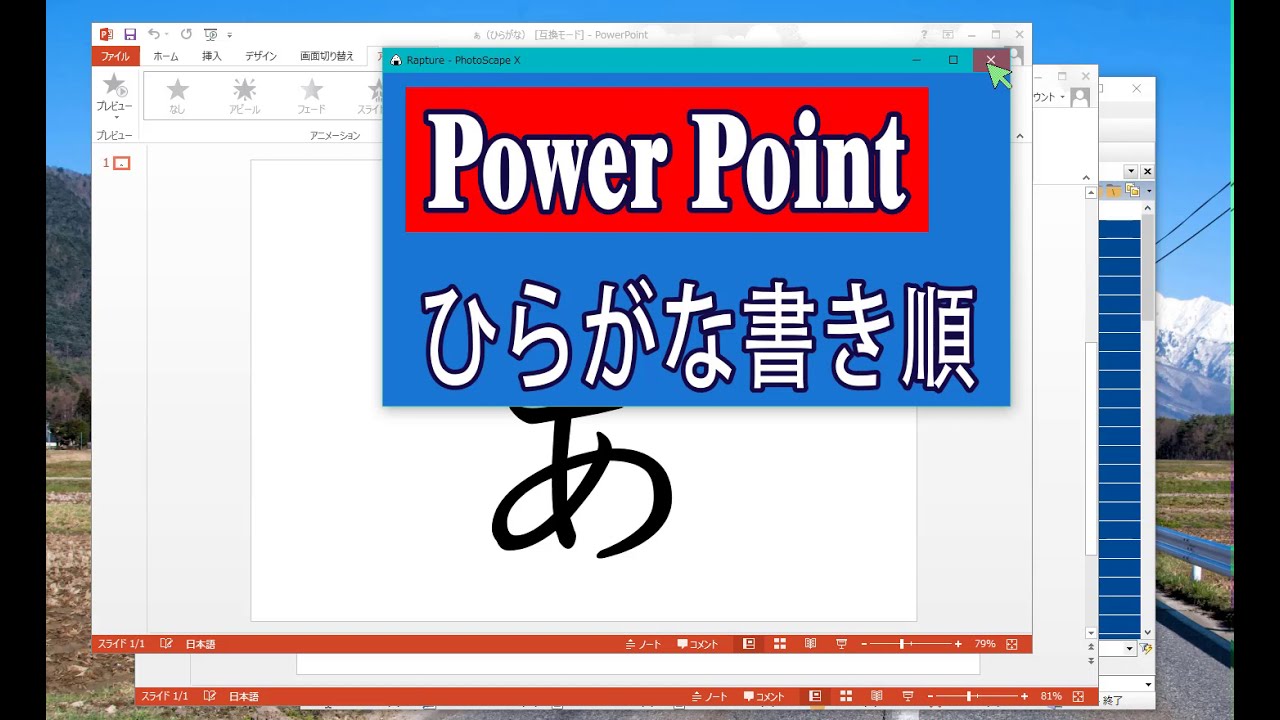Fit slide to window icon in front status bar
This screenshot has width=1280, height=720.
(1012, 644)
